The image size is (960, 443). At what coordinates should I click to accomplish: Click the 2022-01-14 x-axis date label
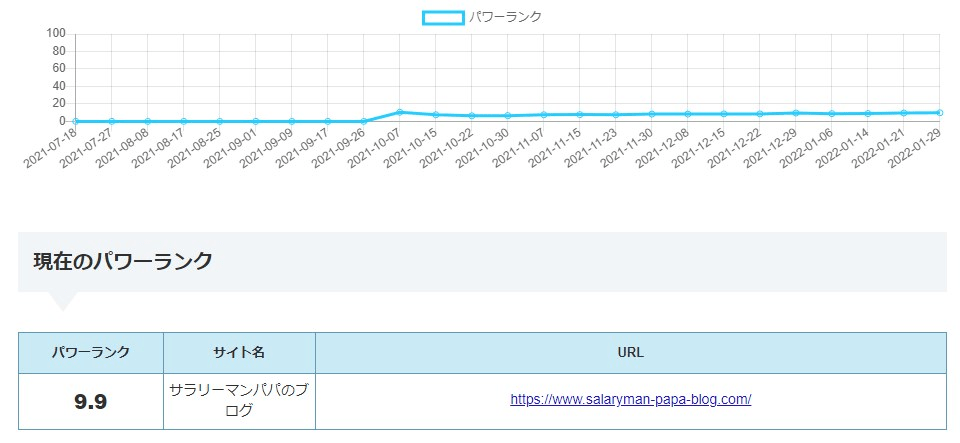pos(844,147)
